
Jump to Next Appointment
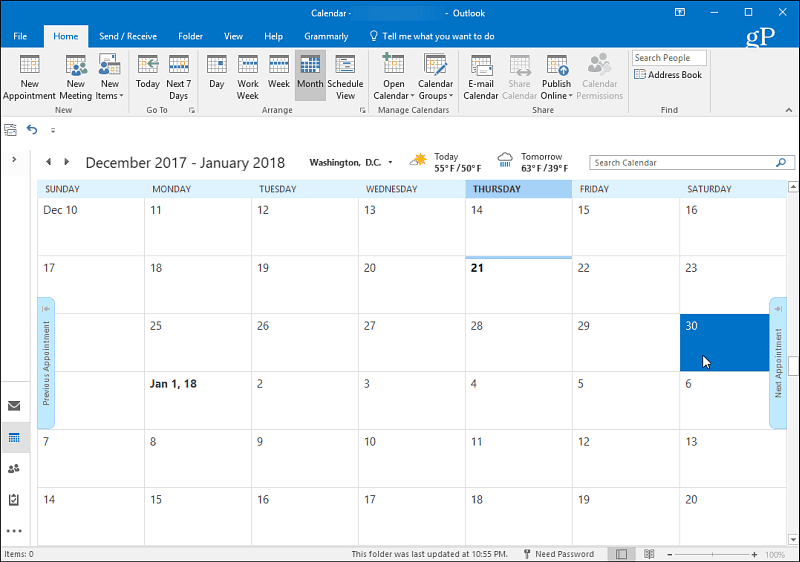[778, 363]
